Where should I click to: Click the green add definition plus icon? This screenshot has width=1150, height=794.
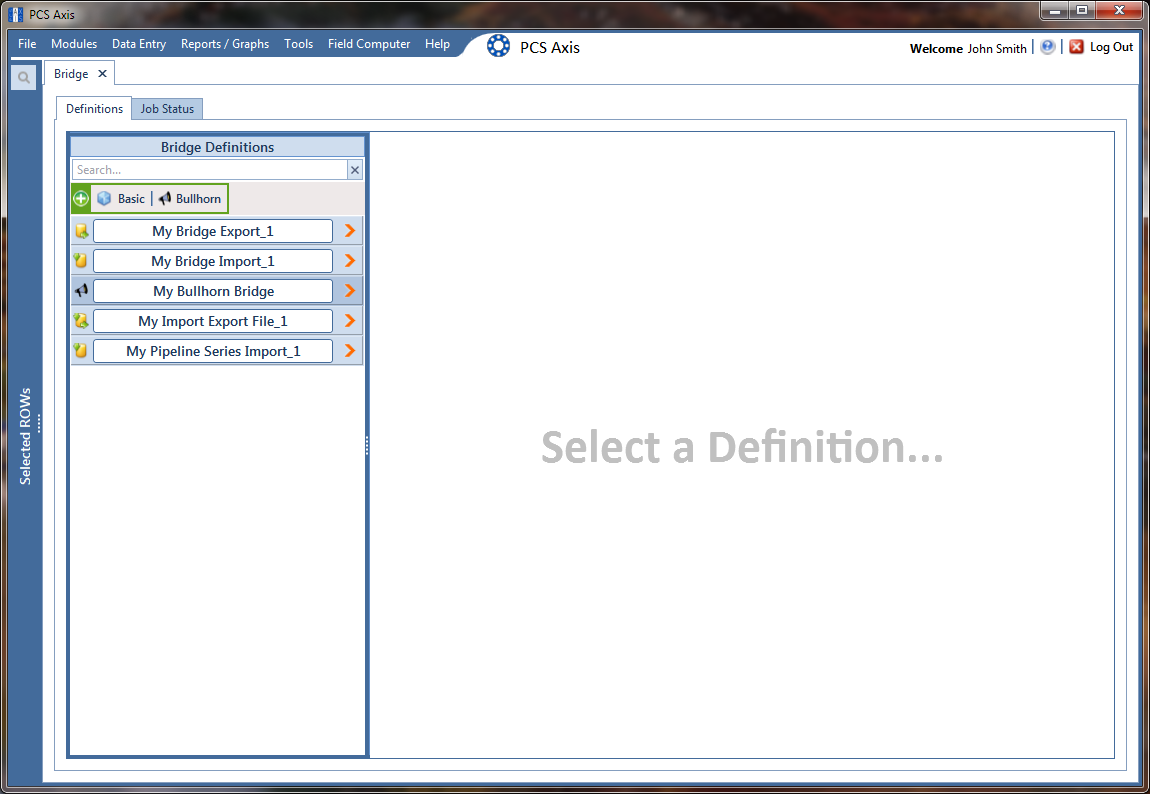(x=81, y=199)
